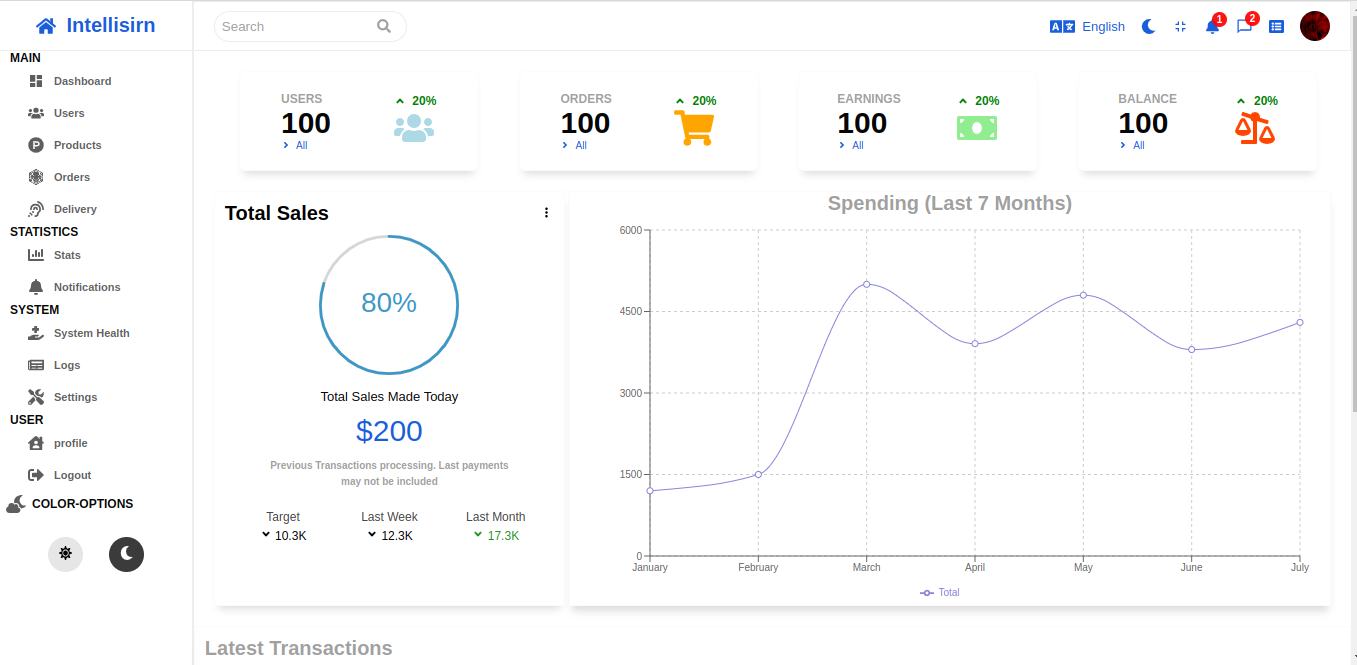This screenshot has height=665, width=1357.
Task: Click the users people icon in Users card
Action: (414, 128)
